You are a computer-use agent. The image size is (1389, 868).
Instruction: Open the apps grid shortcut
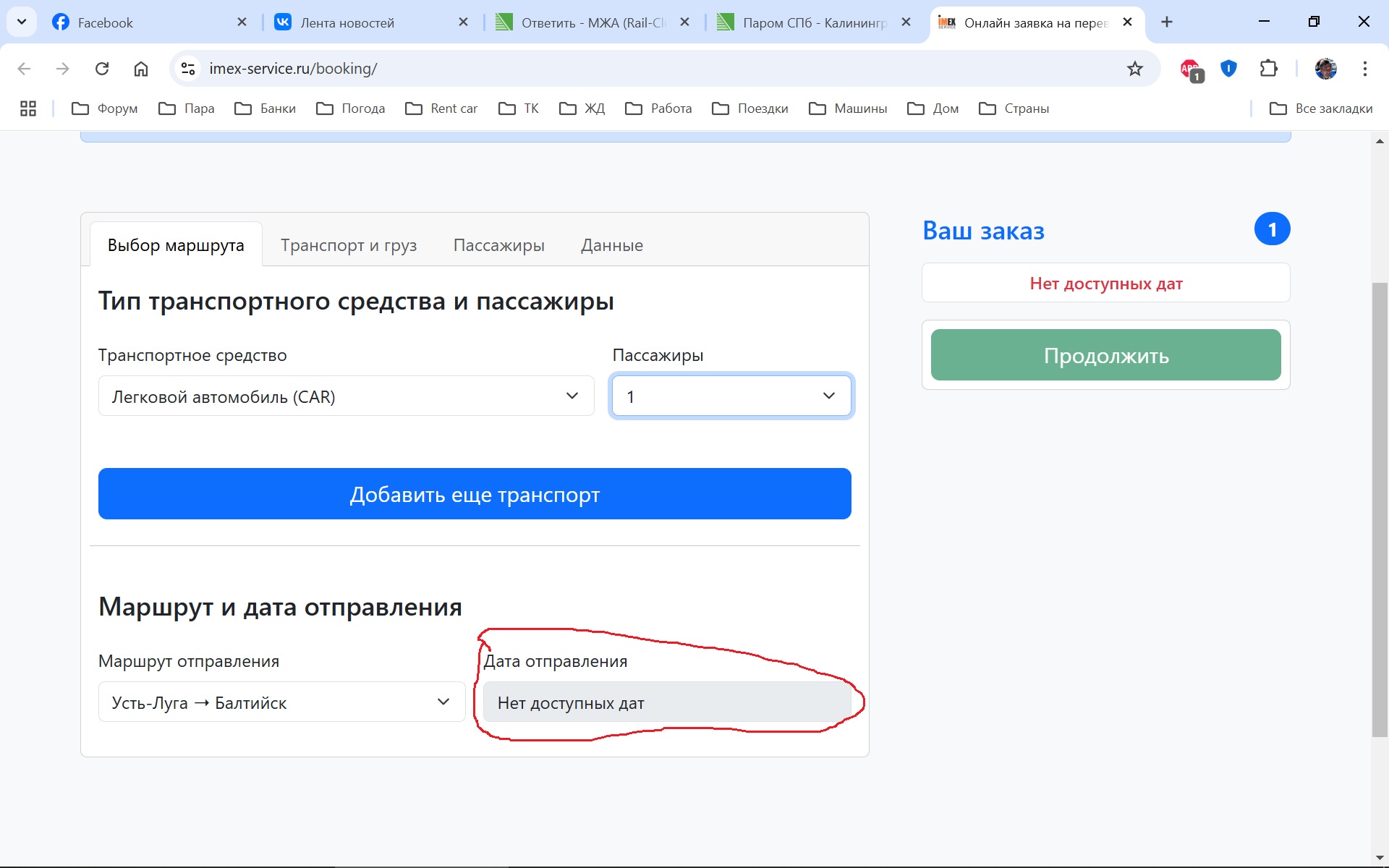tap(28, 109)
